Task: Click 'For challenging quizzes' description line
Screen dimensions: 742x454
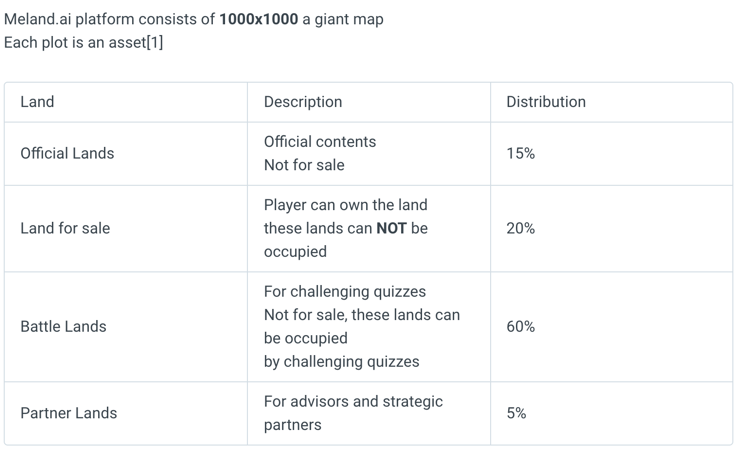Action: (345, 292)
